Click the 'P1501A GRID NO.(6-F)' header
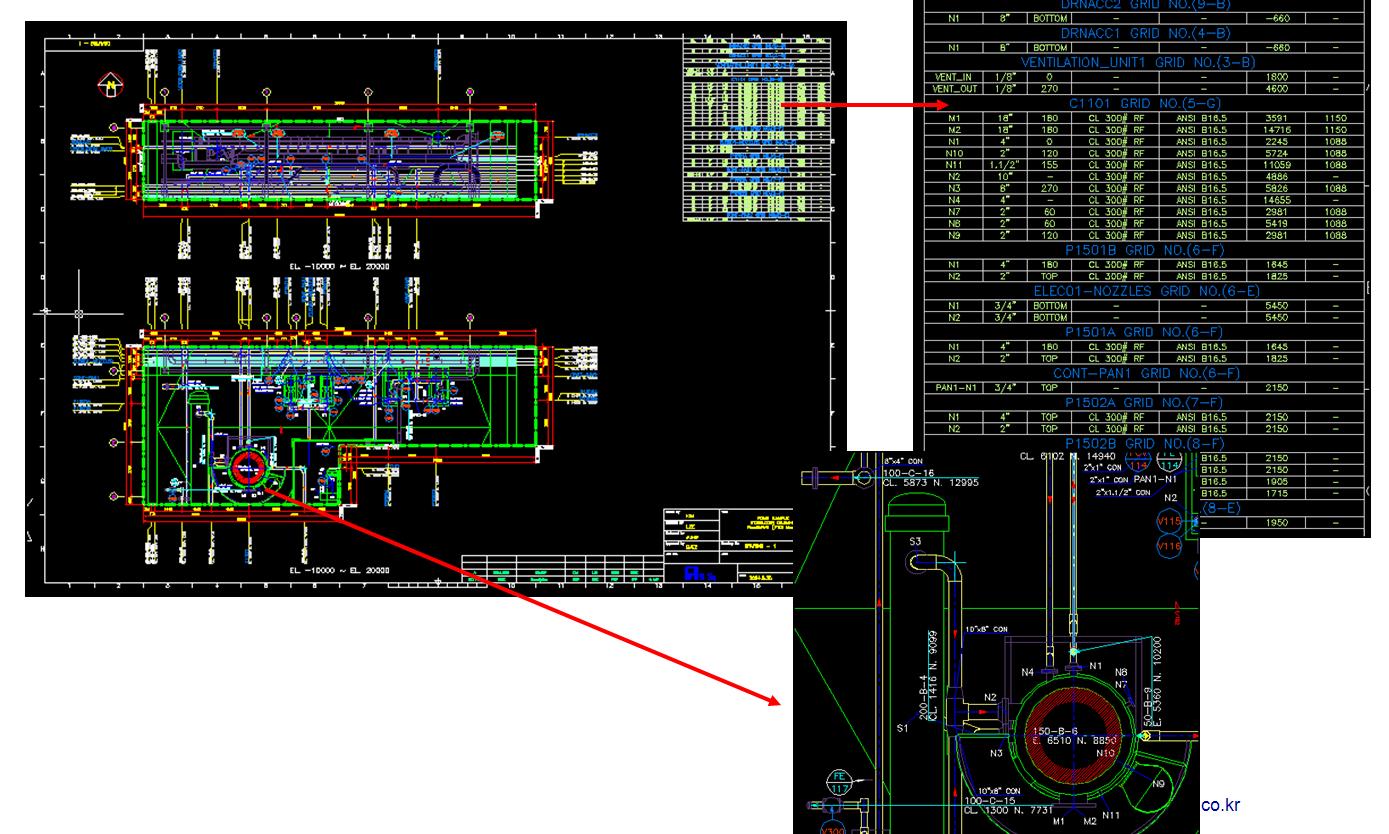Image resolution: width=1389 pixels, height=834 pixels. [1145, 331]
